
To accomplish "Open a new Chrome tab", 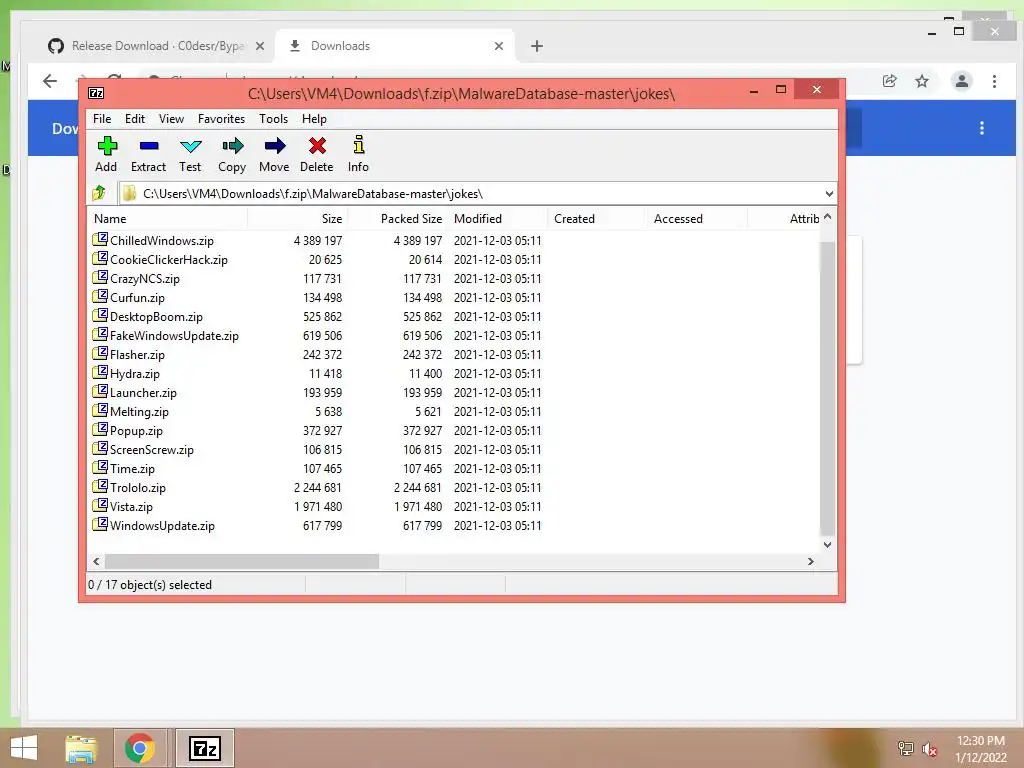I will pos(537,46).
